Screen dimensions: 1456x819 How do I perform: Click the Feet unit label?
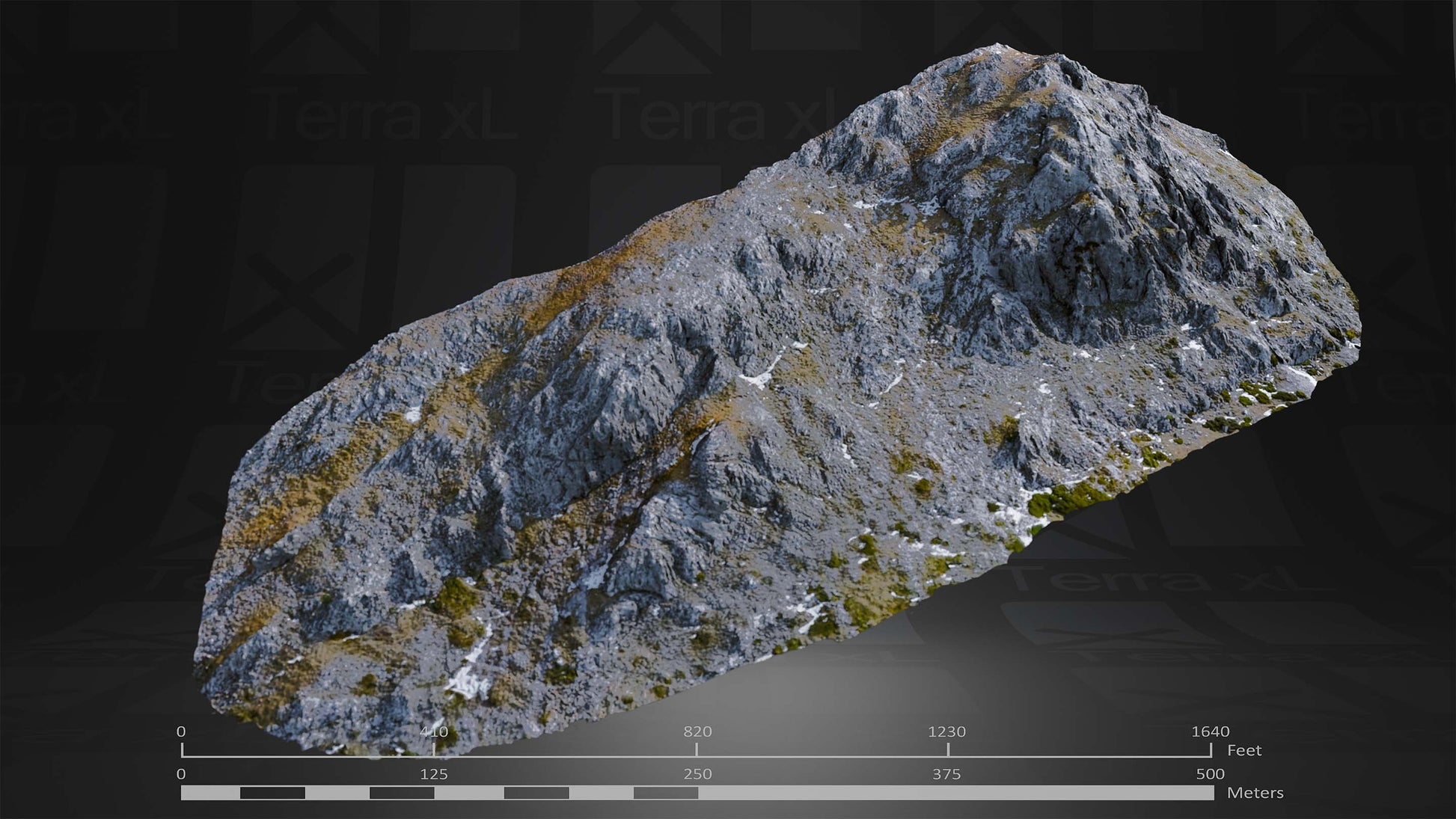click(1244, 750)
